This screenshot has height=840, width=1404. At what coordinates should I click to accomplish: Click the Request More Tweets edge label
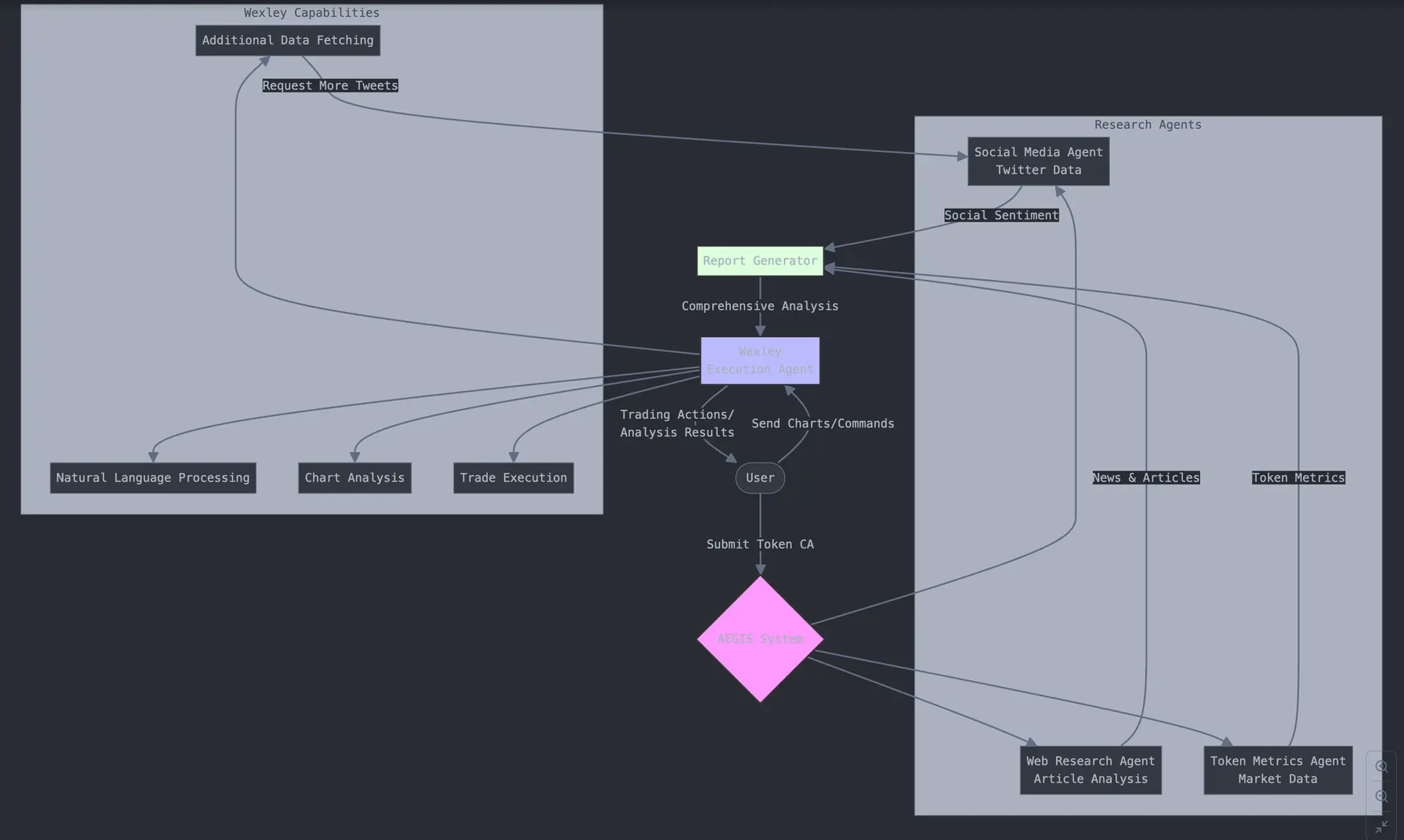click(x=330, y=86)
